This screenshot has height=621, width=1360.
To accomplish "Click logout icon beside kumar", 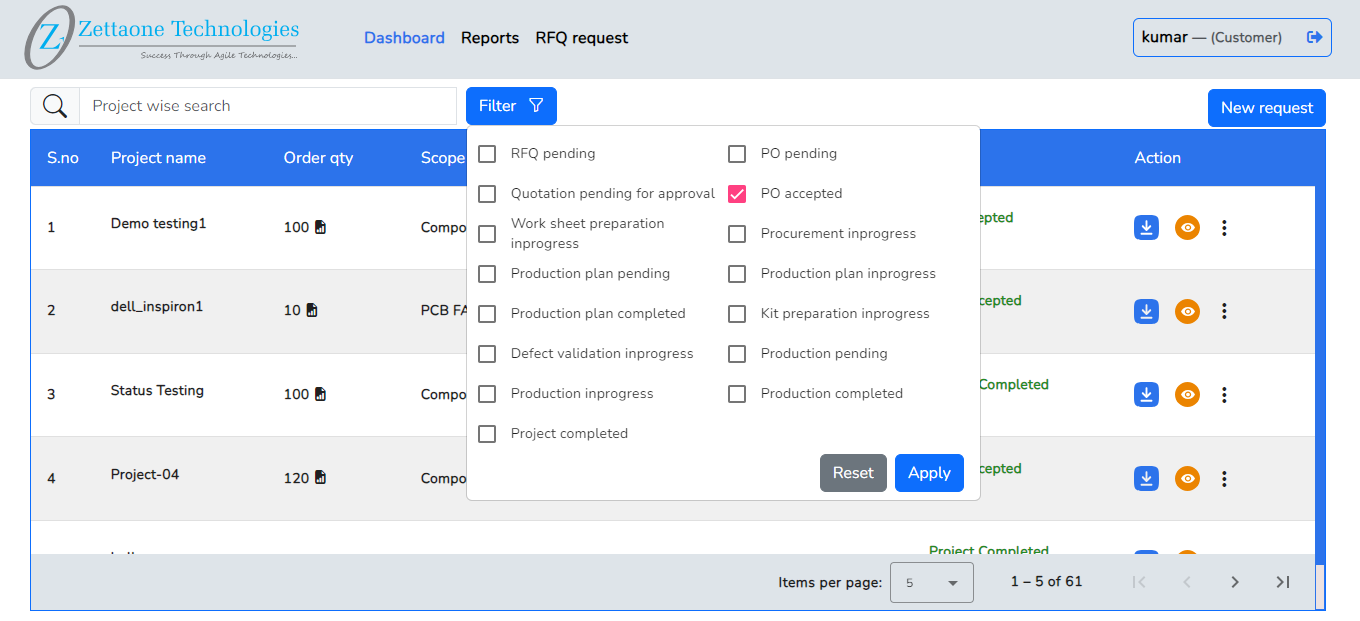I will pos(1314,37).
